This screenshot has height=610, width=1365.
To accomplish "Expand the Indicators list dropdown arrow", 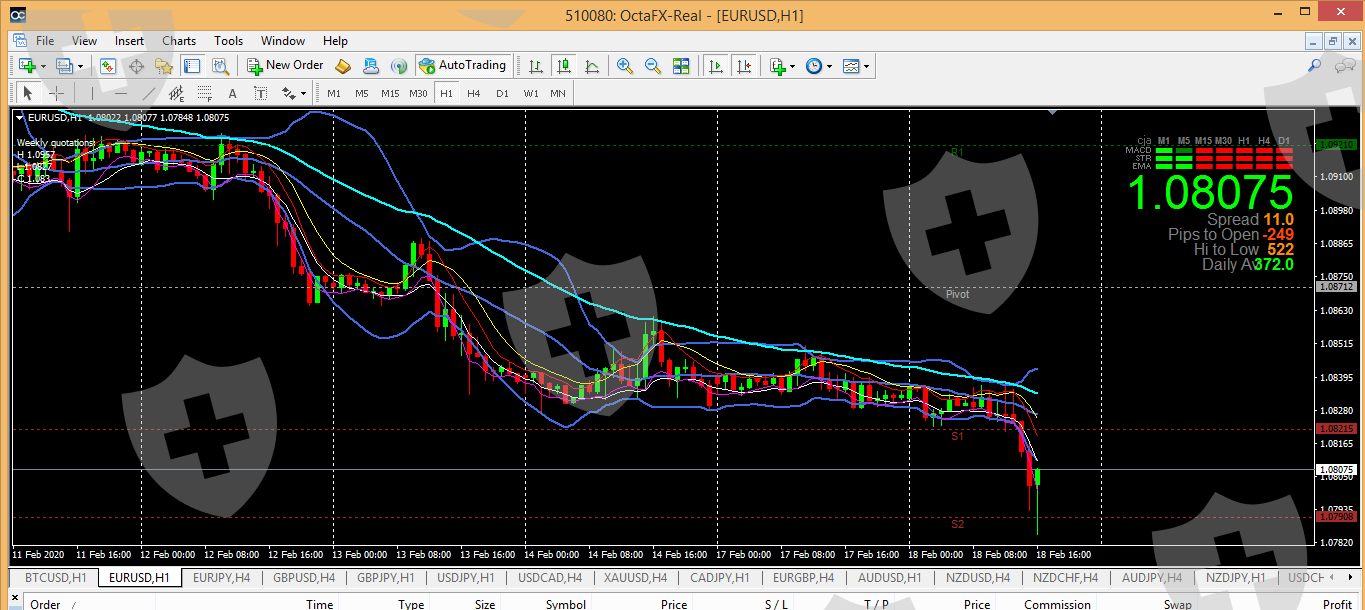I will pyautogui.click(x=792, y=66).
